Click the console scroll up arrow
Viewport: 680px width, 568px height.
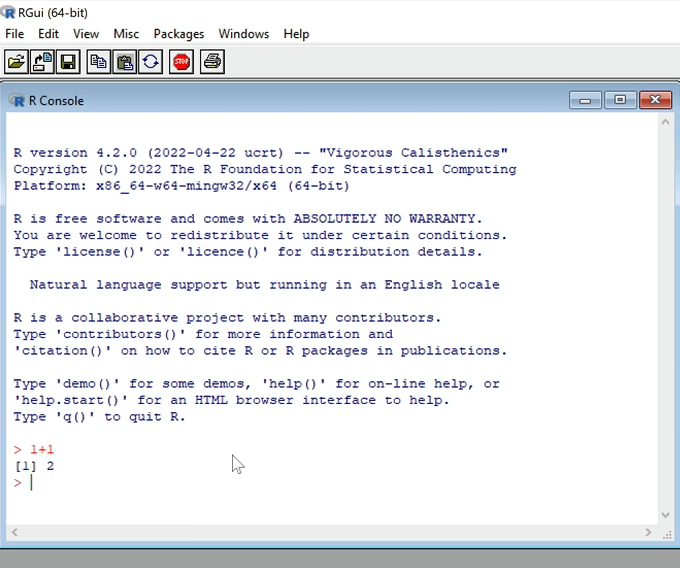[x=665, y=122]
